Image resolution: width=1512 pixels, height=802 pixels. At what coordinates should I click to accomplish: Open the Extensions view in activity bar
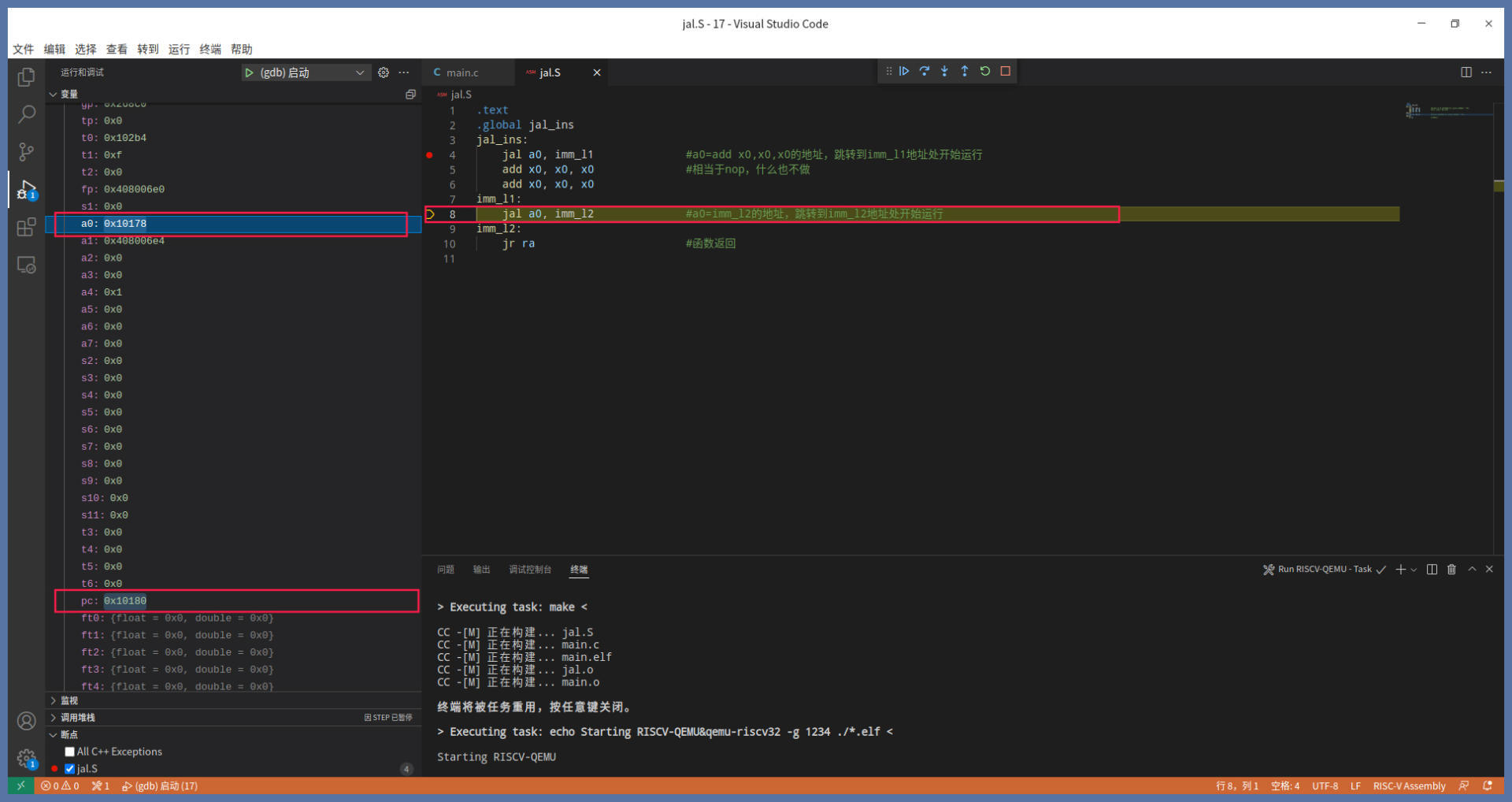point(26,228)
